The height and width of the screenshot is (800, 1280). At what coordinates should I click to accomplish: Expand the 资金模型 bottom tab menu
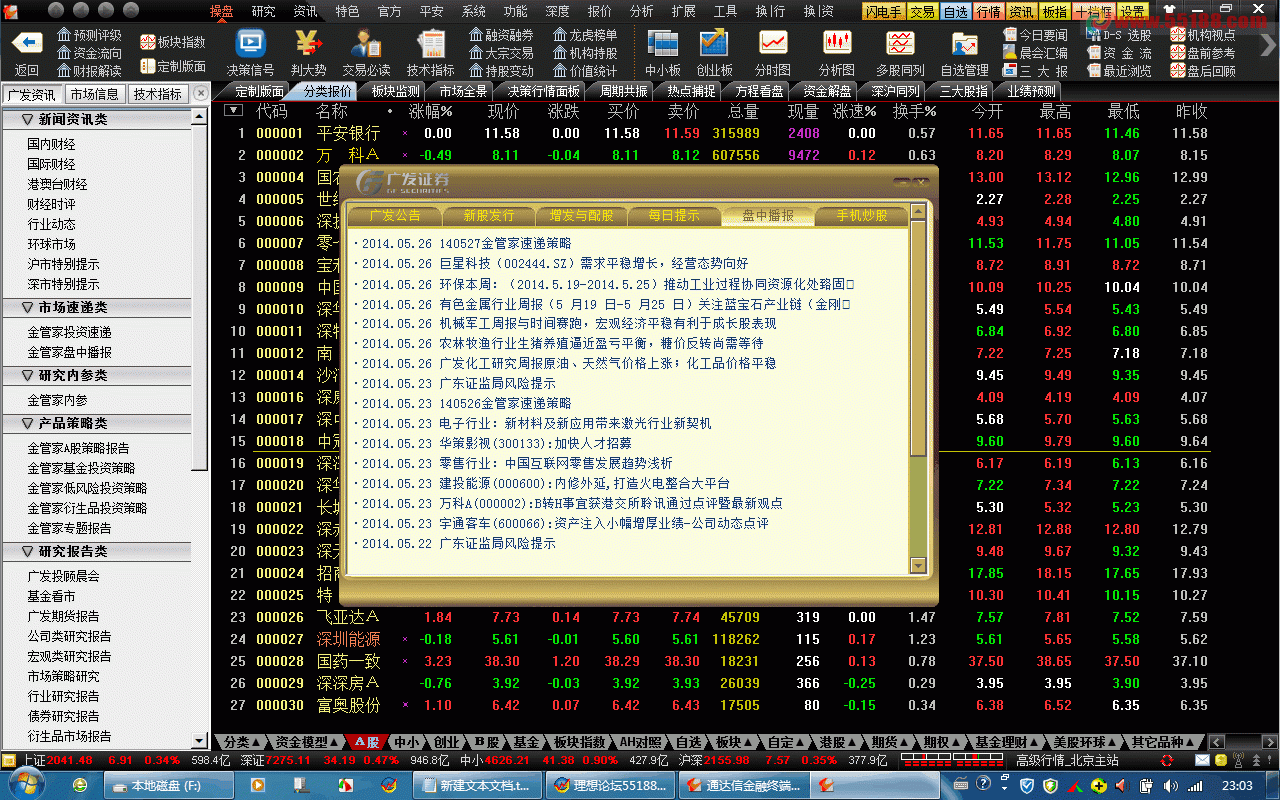pos(306,742)
